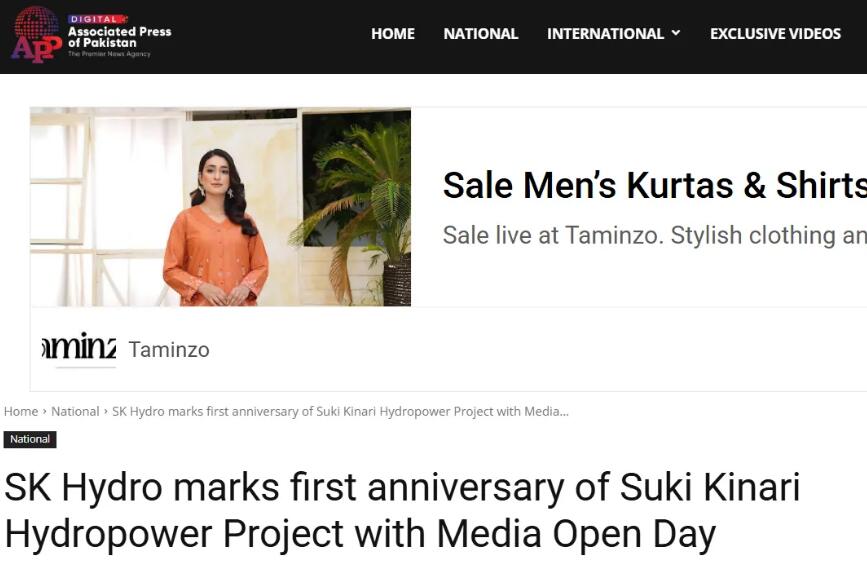Select the INTERNATIONAL menu label
Viewport: 867px width, 564px height.
(605, 34)
